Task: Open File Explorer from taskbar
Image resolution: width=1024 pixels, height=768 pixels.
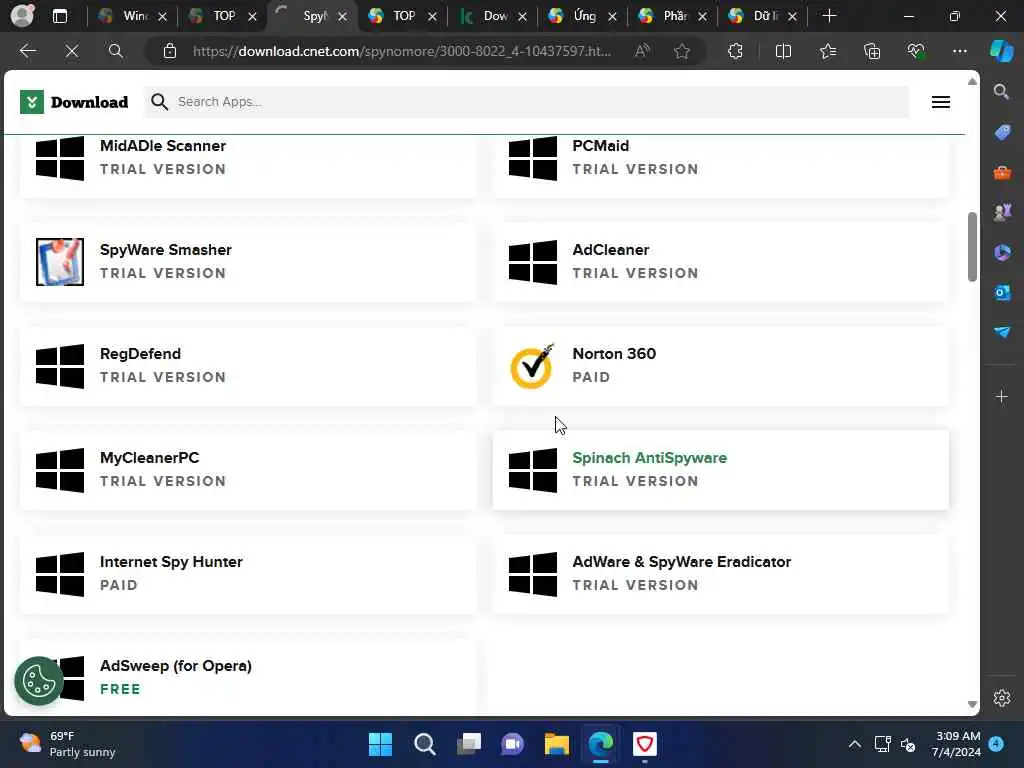Action: pos(556,744)
